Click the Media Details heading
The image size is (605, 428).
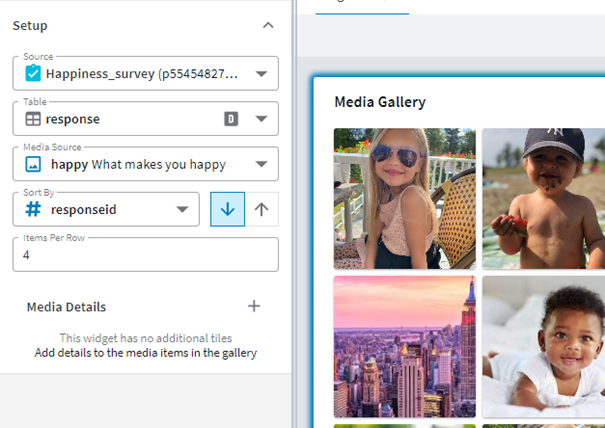[66, 307]
